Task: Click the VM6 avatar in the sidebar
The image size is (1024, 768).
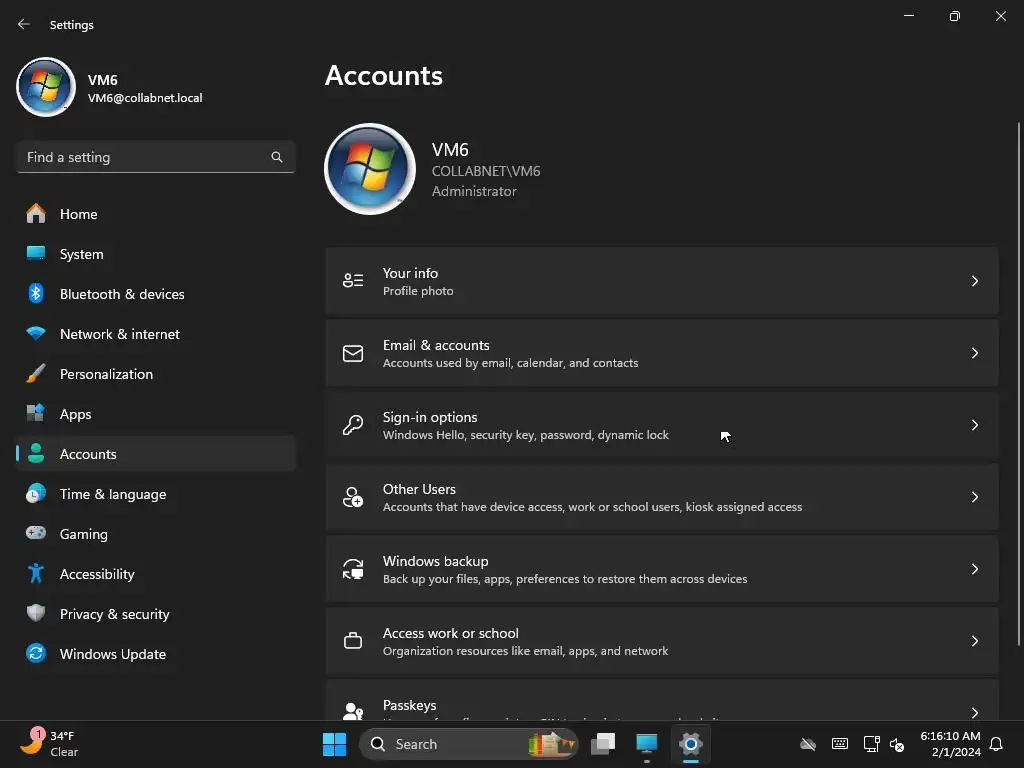Action: 46,87
